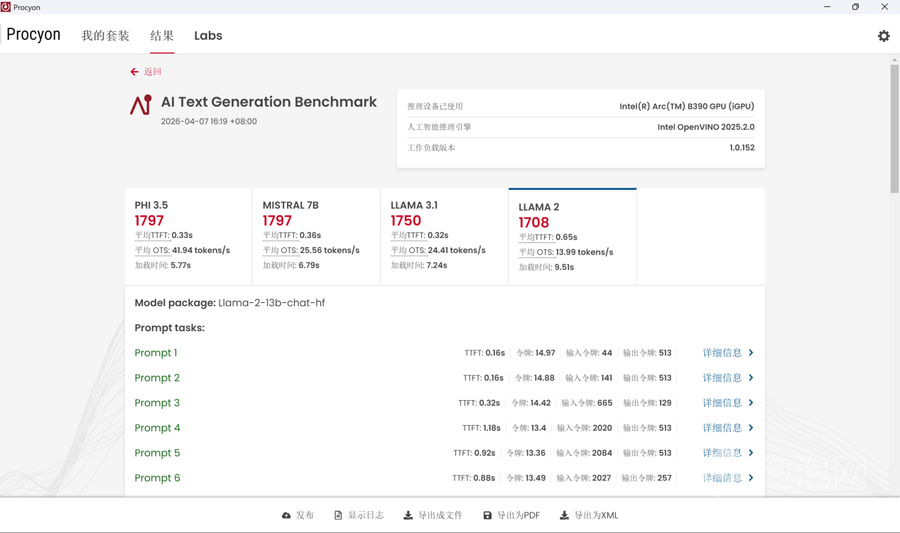The width and height of the screenshot is (900, 533).
Task: Click the export as PDF save icon
Action: [x=487, y=516]
